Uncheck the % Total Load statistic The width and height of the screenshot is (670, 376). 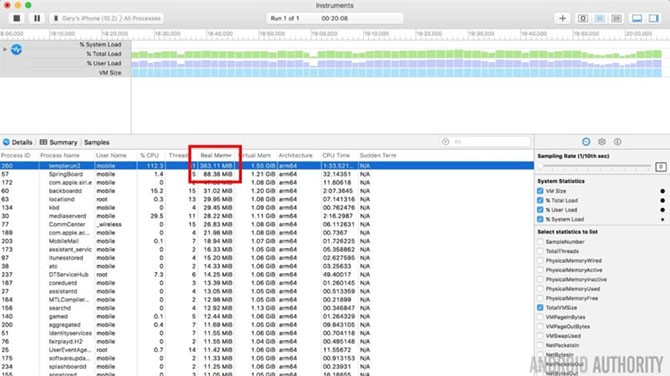coord(540,200)
